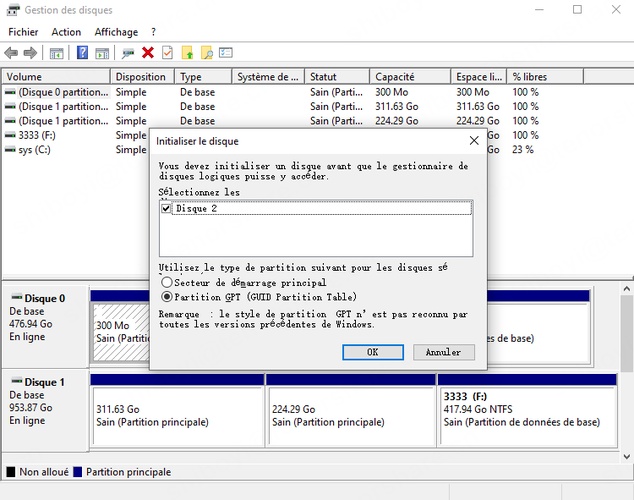Screen dimensions: 634x500
Task: Confirm with the OK button
Action: [373, 352]
